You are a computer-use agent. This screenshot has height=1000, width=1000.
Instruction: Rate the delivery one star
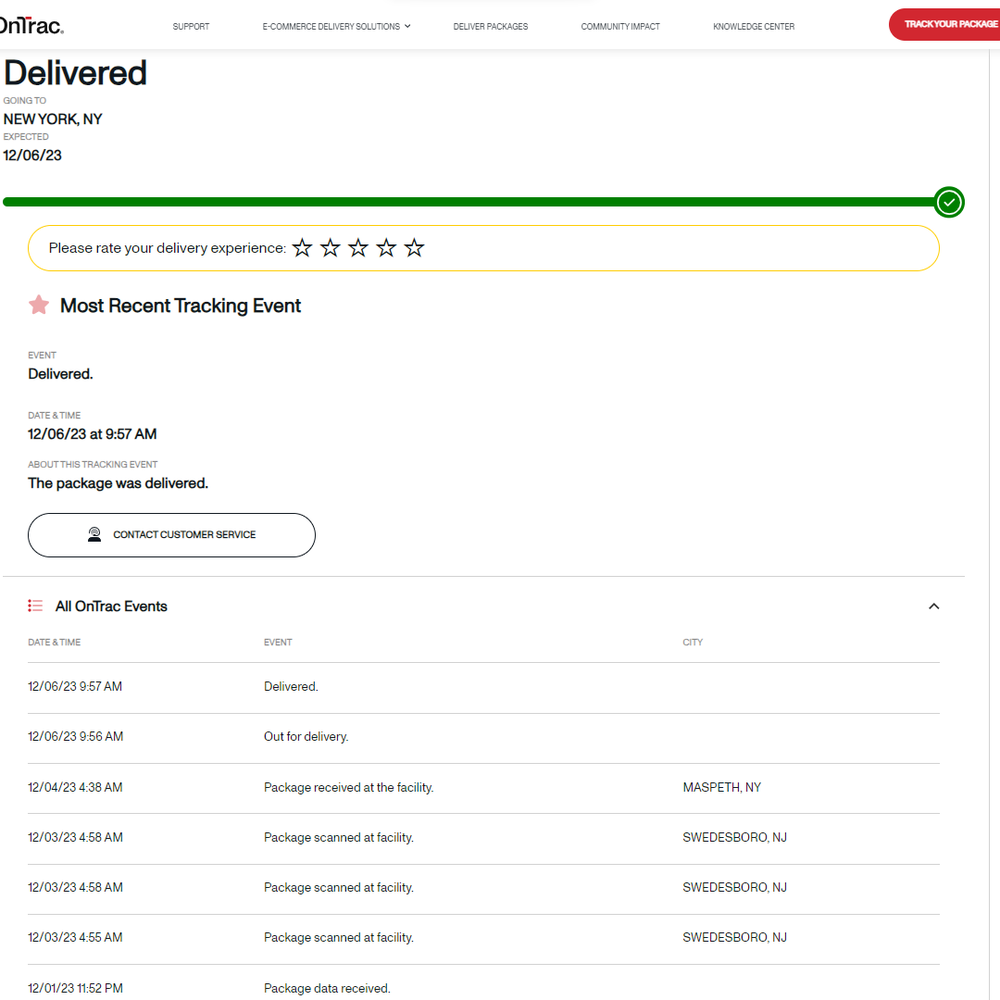(x=302, y=247)
